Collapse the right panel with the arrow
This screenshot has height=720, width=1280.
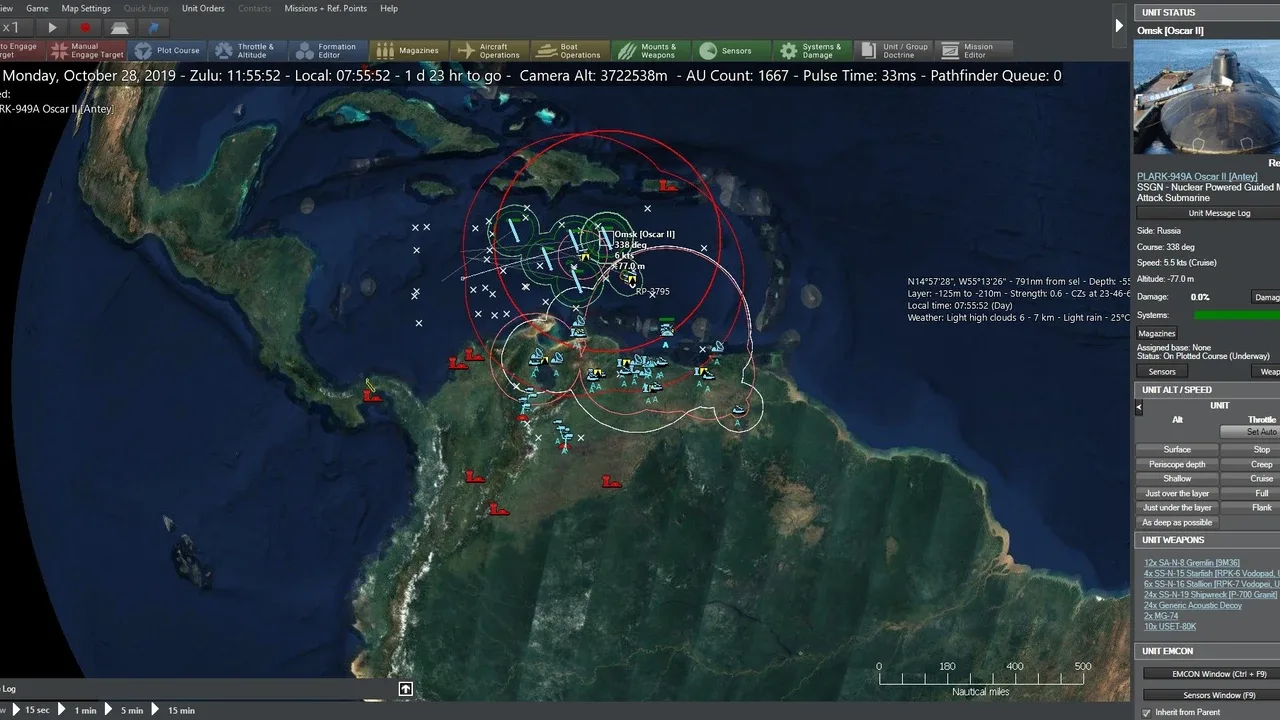1119,26
